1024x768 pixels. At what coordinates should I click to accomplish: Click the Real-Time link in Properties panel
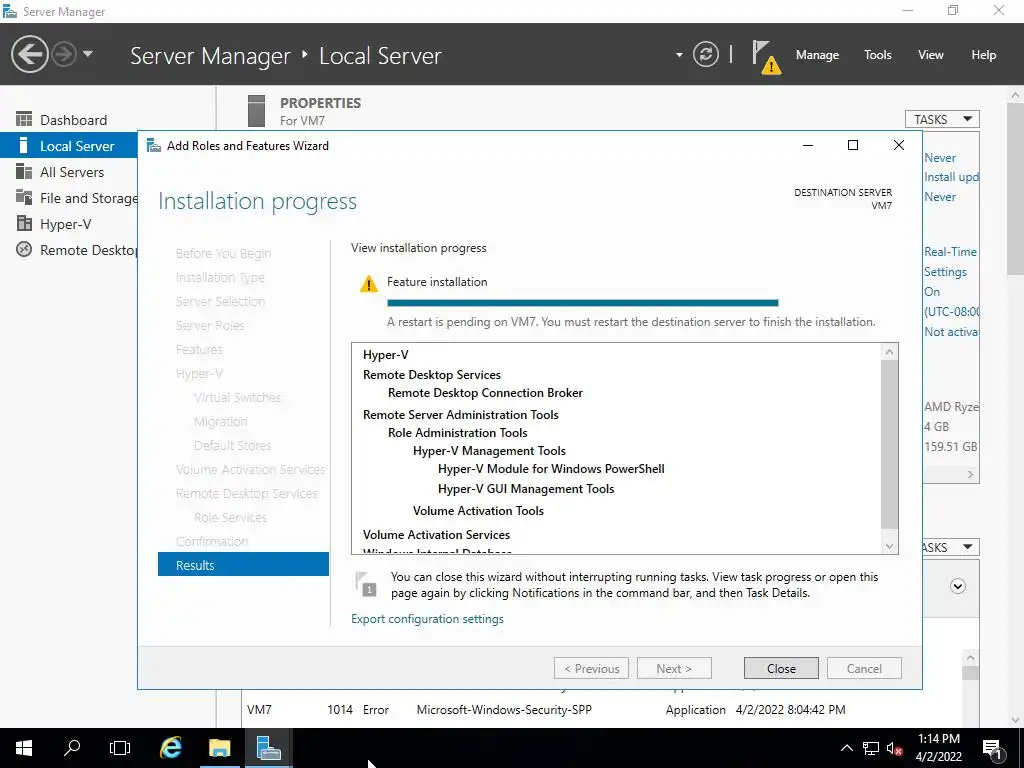tap(950, 251)
